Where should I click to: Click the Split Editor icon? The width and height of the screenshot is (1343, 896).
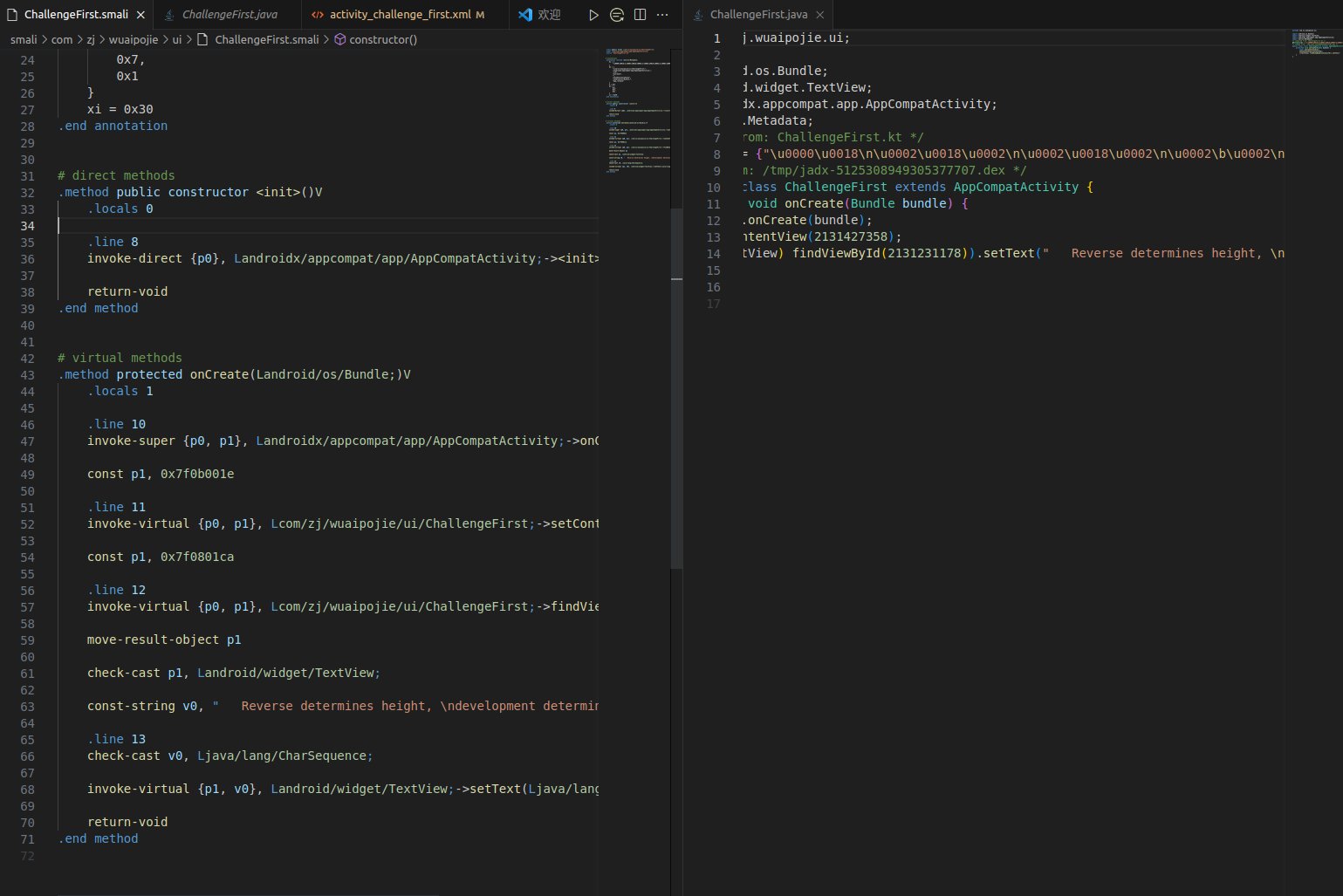point(641,15)
